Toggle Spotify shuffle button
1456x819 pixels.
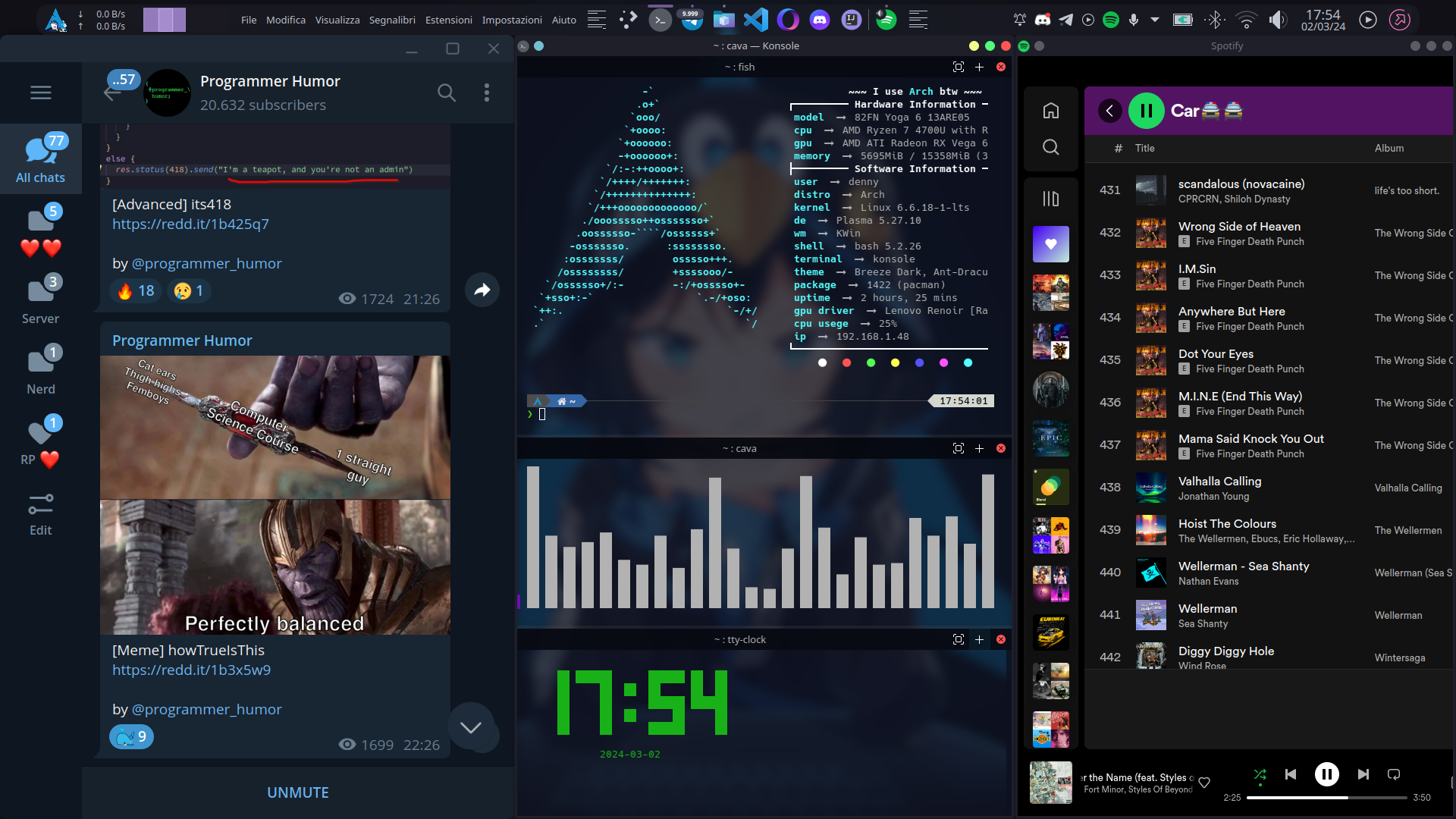coord(1260,774)
